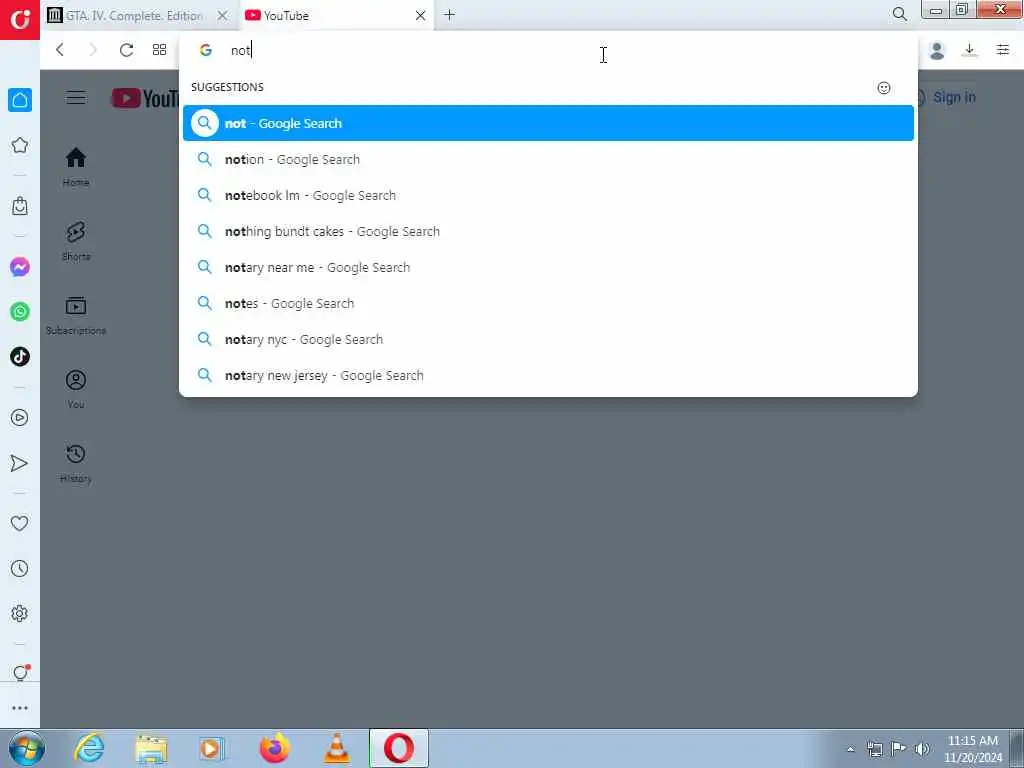Open the heart Pinboards icon
Screen dimensions: 1024x768
pyautogui.click(x=20, y=523)
